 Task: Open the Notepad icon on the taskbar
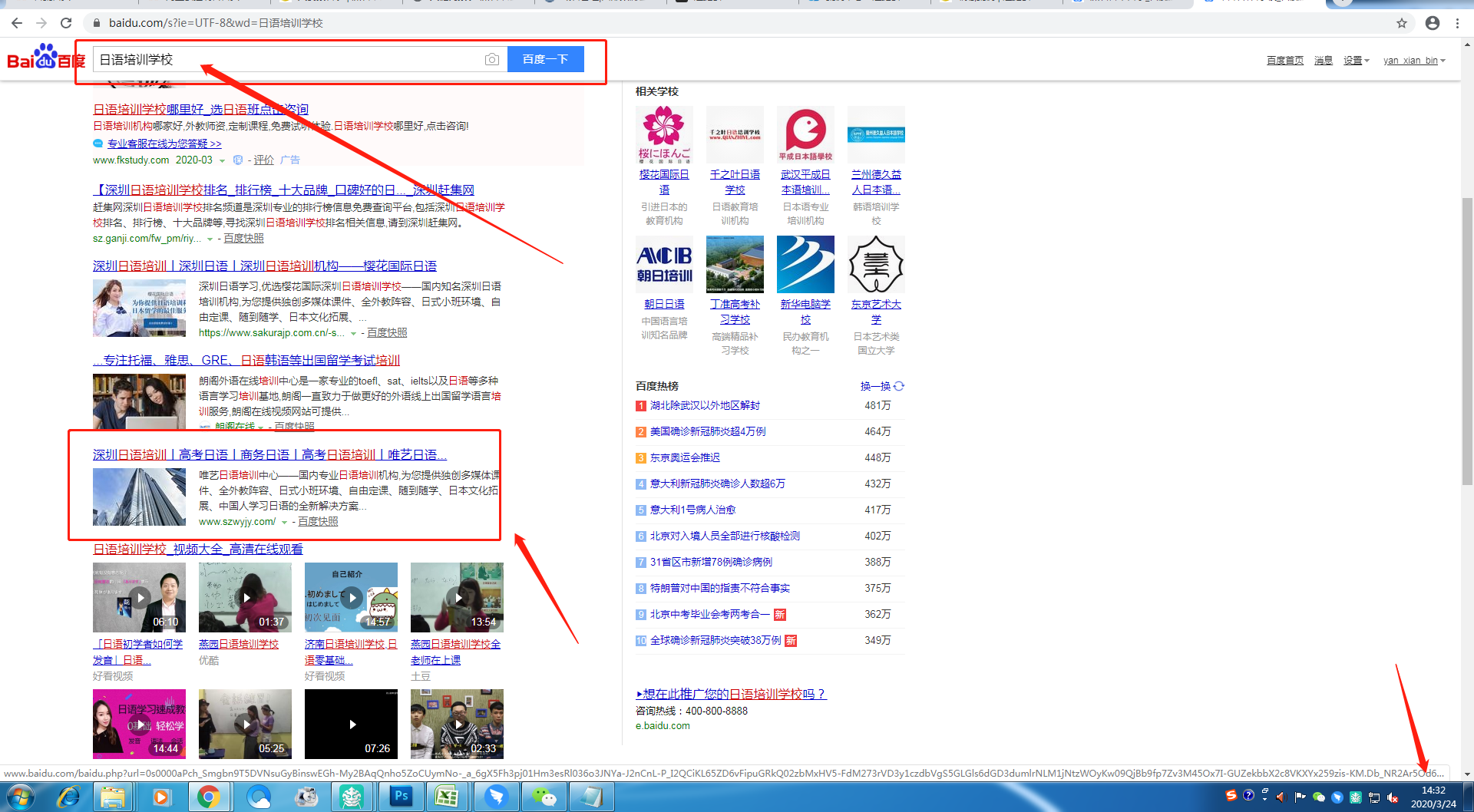[591, 797]
